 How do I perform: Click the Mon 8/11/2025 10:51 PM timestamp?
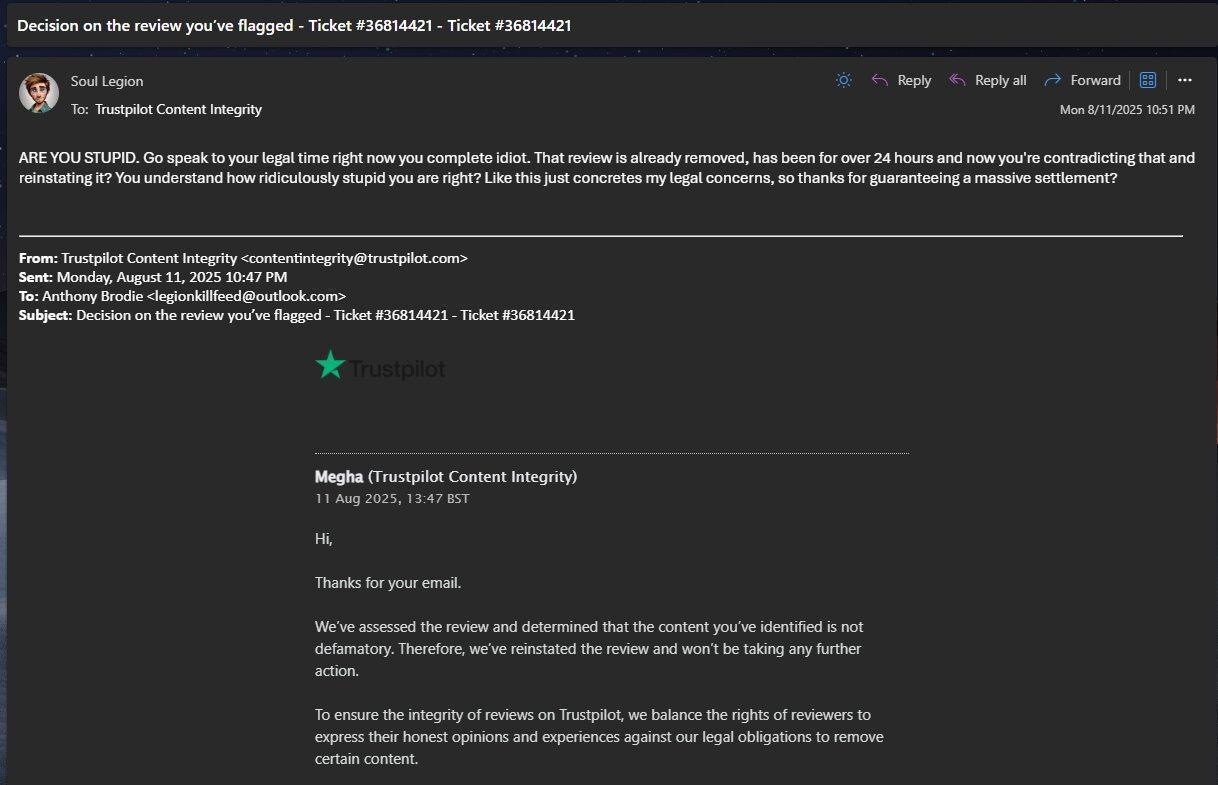(x=1127, y=109)
